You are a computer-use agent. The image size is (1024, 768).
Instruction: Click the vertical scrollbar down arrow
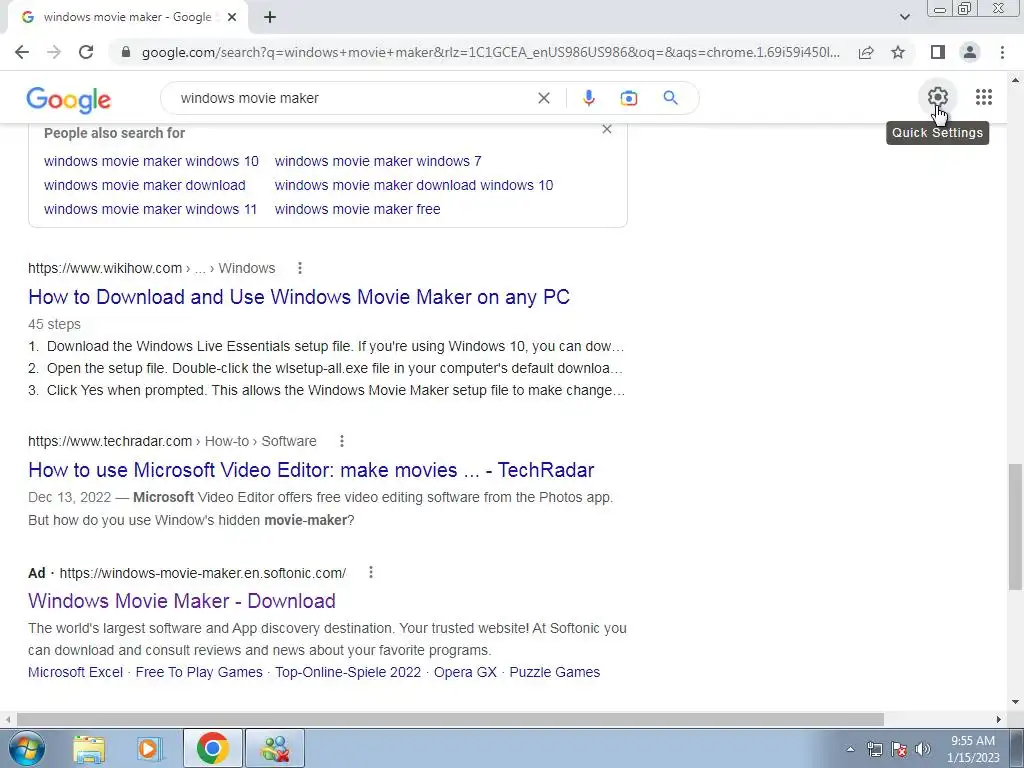[1015, 702]
